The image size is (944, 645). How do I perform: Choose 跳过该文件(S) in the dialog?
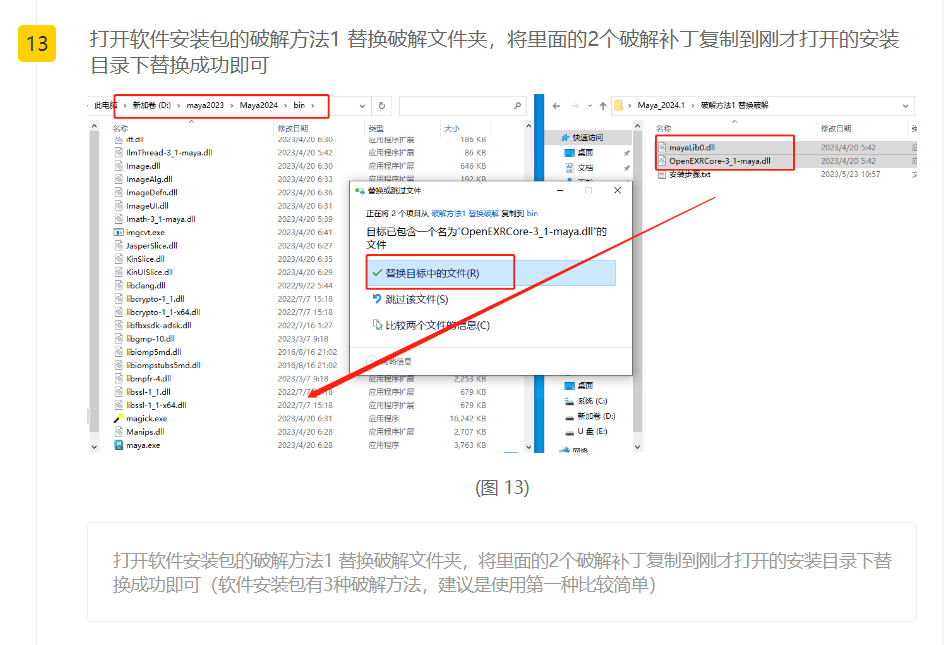(x=417, y=299)
